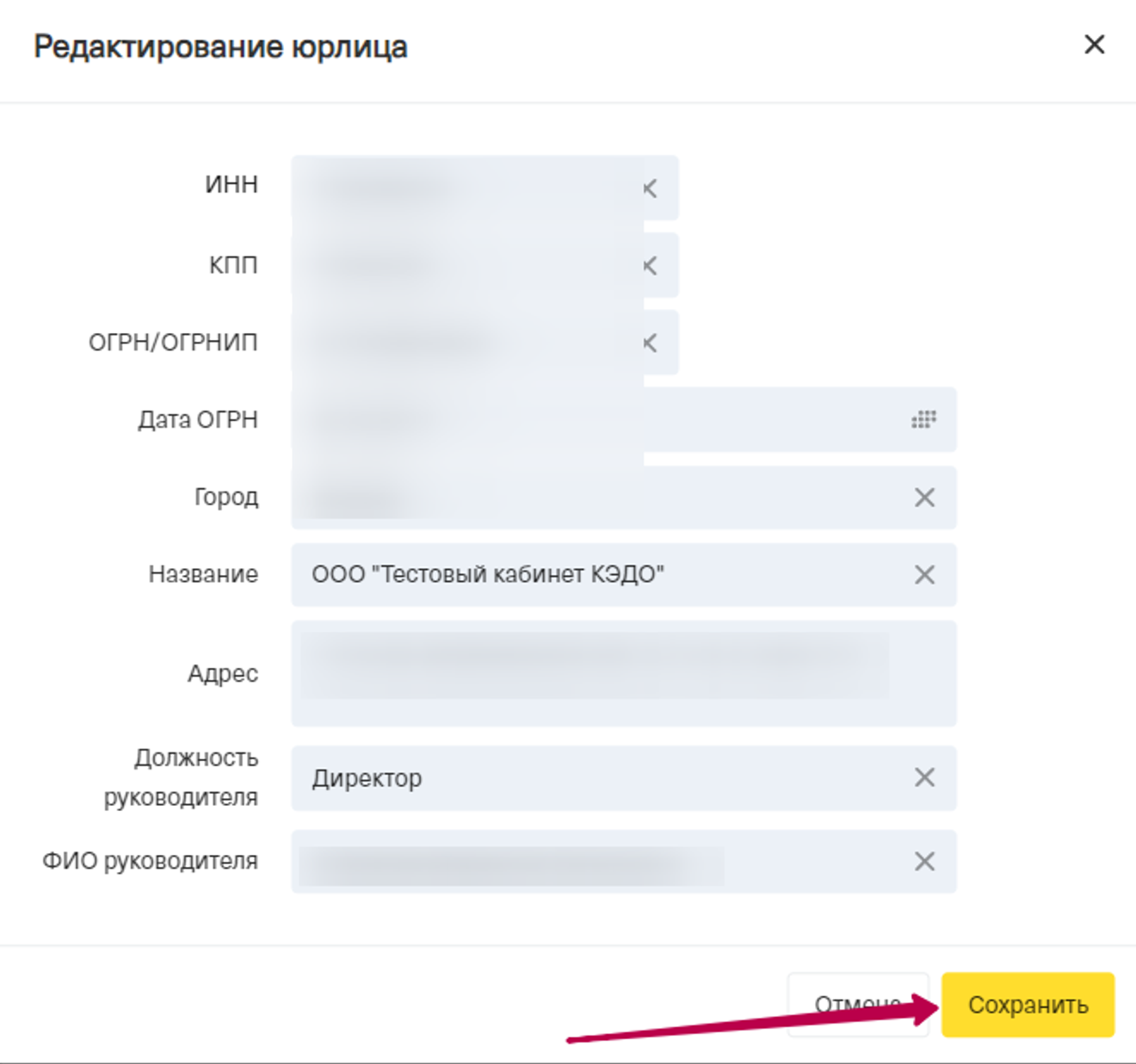Focus the ОГРН/ОГРНИП input field
Image resolution: width=1136 pixels, height=1064 pixels.
(x=465, y=343)
